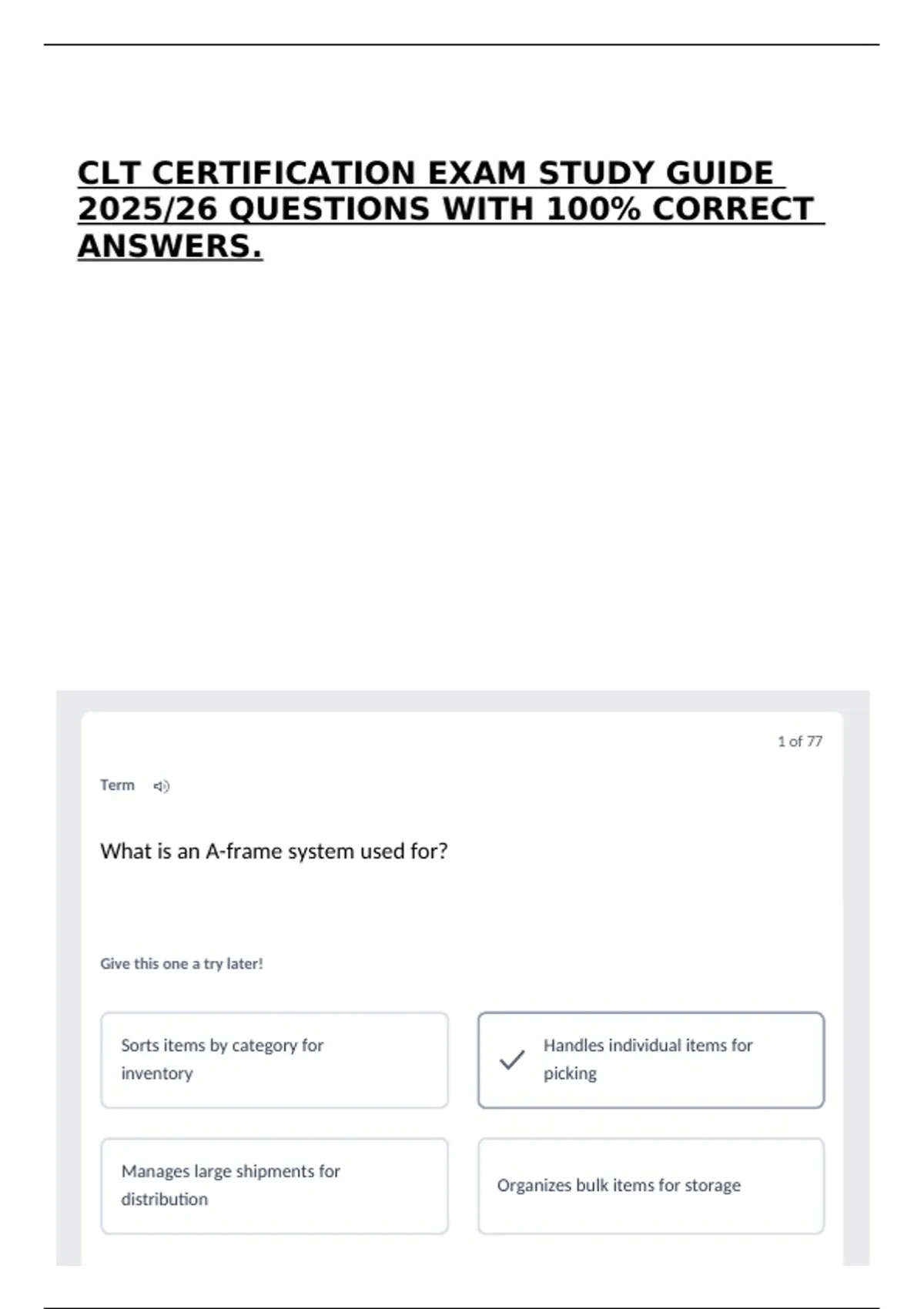Click the "Term" label on the card

coord(117,785)
